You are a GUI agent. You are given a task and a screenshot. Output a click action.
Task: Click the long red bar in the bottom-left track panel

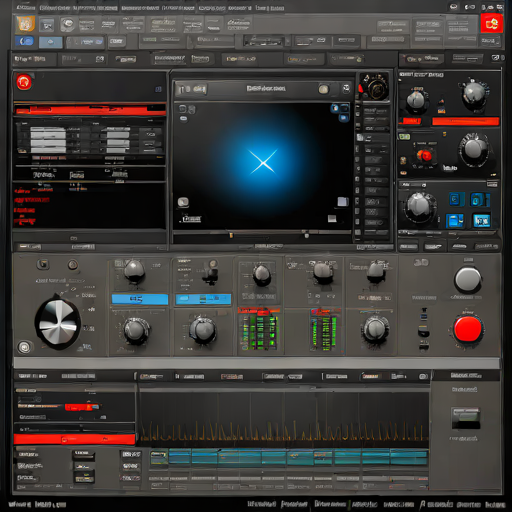pos(74,439)
